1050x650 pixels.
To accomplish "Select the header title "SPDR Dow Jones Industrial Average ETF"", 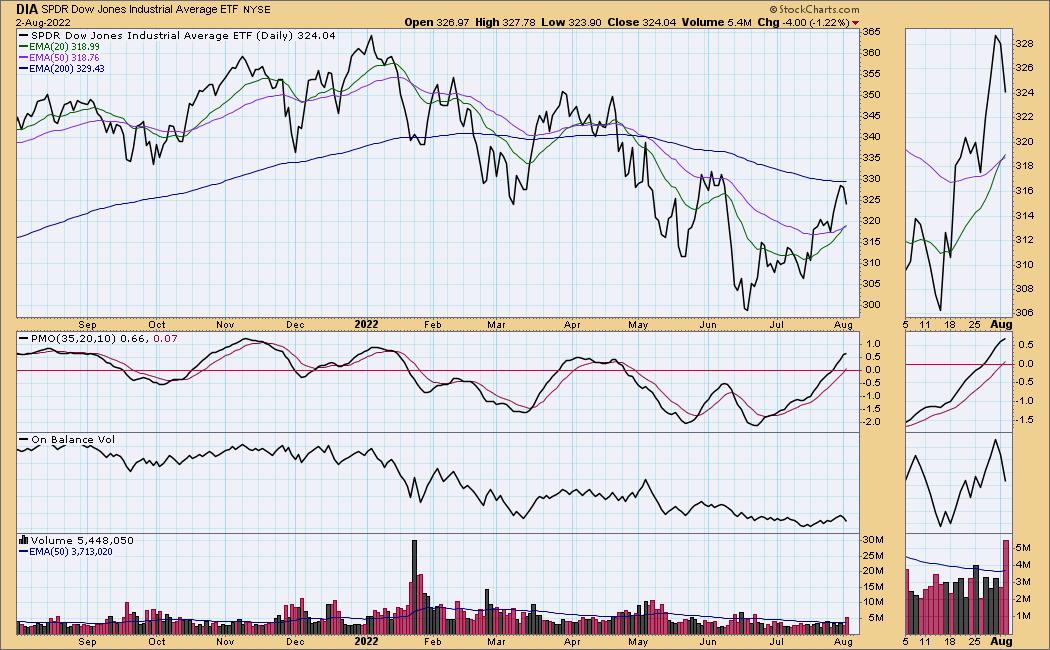I will tap(139, 9).
